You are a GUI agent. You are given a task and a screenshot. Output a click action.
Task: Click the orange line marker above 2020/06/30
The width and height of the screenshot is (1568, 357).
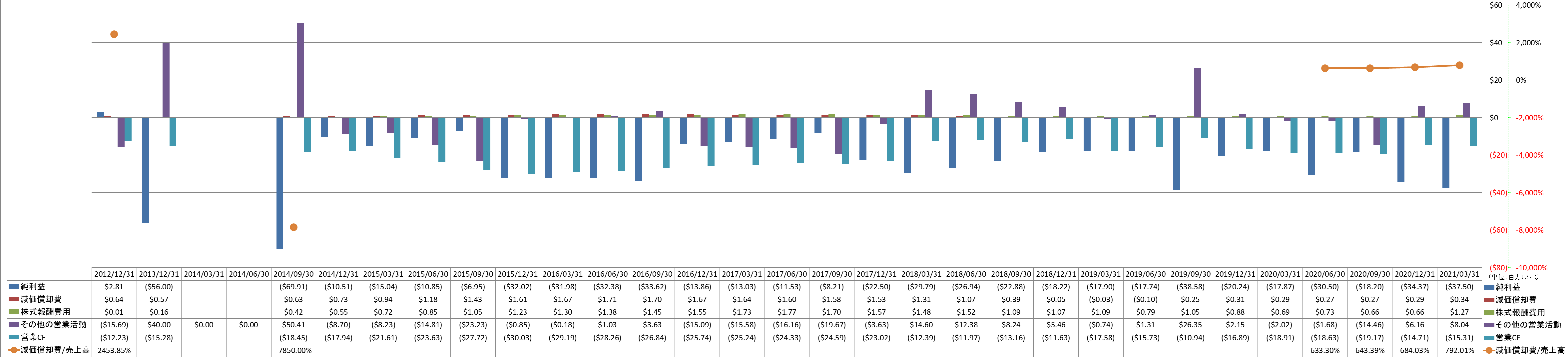click(1325, 68)
